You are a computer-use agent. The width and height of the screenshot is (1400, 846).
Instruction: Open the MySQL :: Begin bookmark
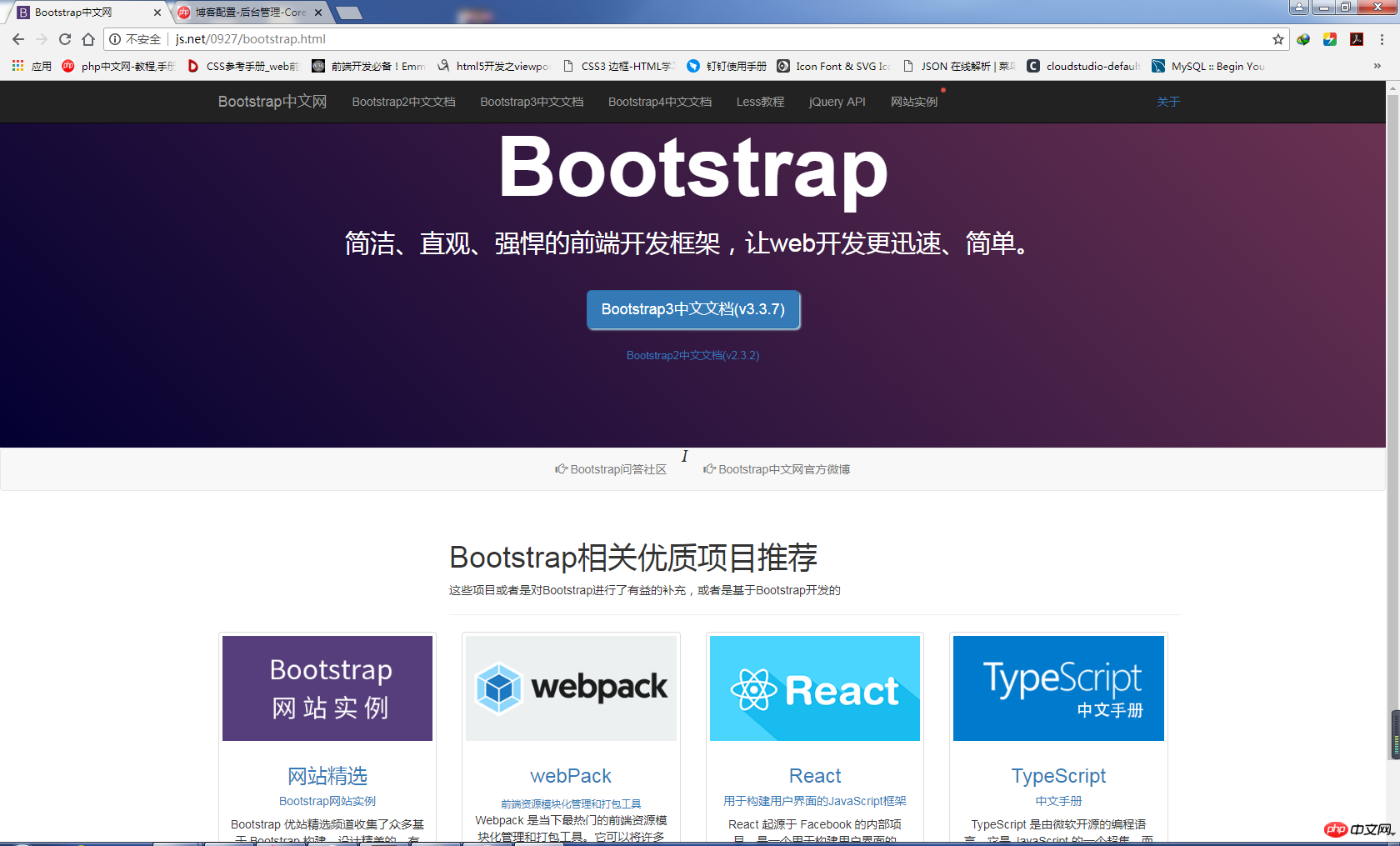(x=1208, y=66)
